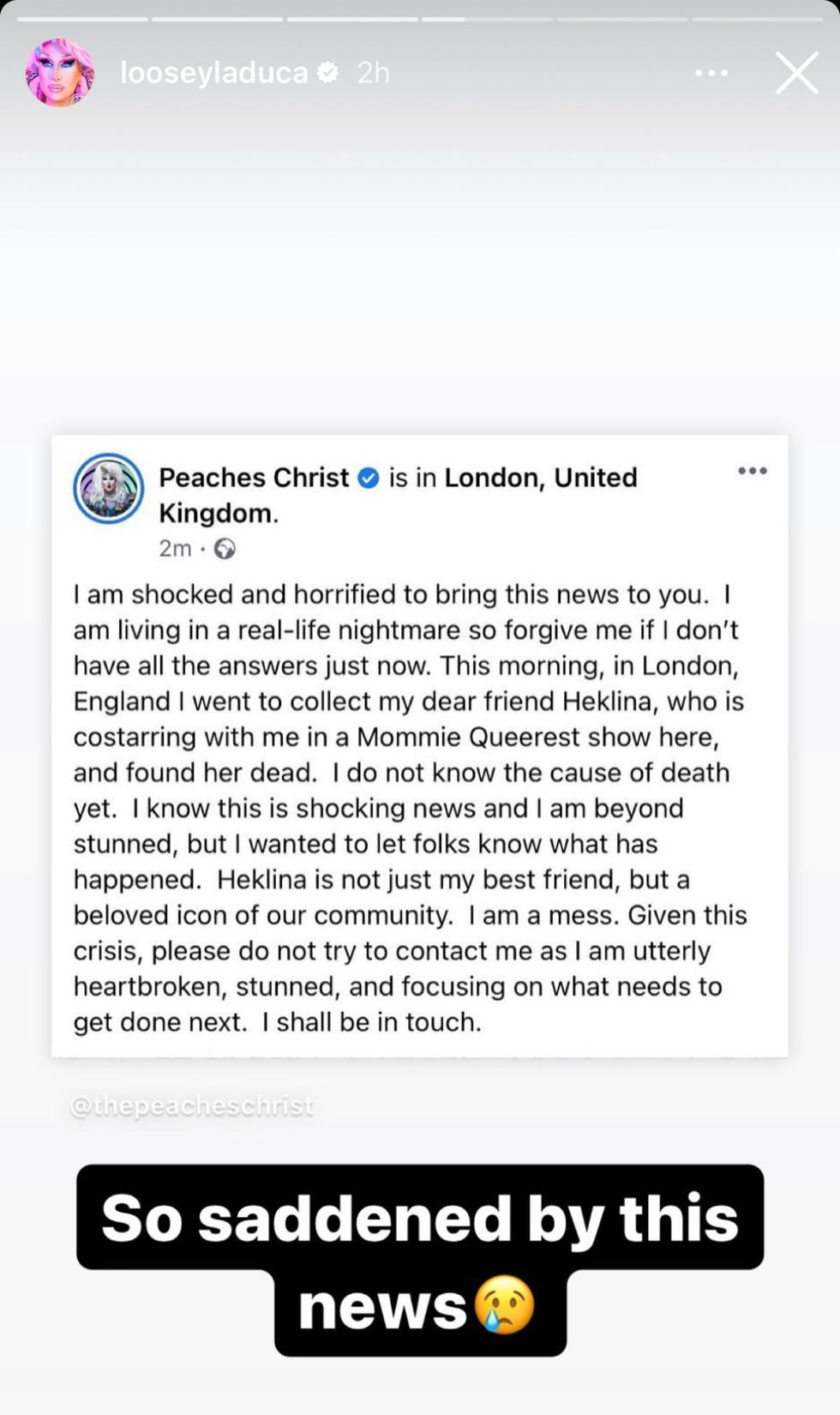This screenshot has width=840, height=1415.
Task: Open the story's three-dot options menu
Action: pos(711,73)
